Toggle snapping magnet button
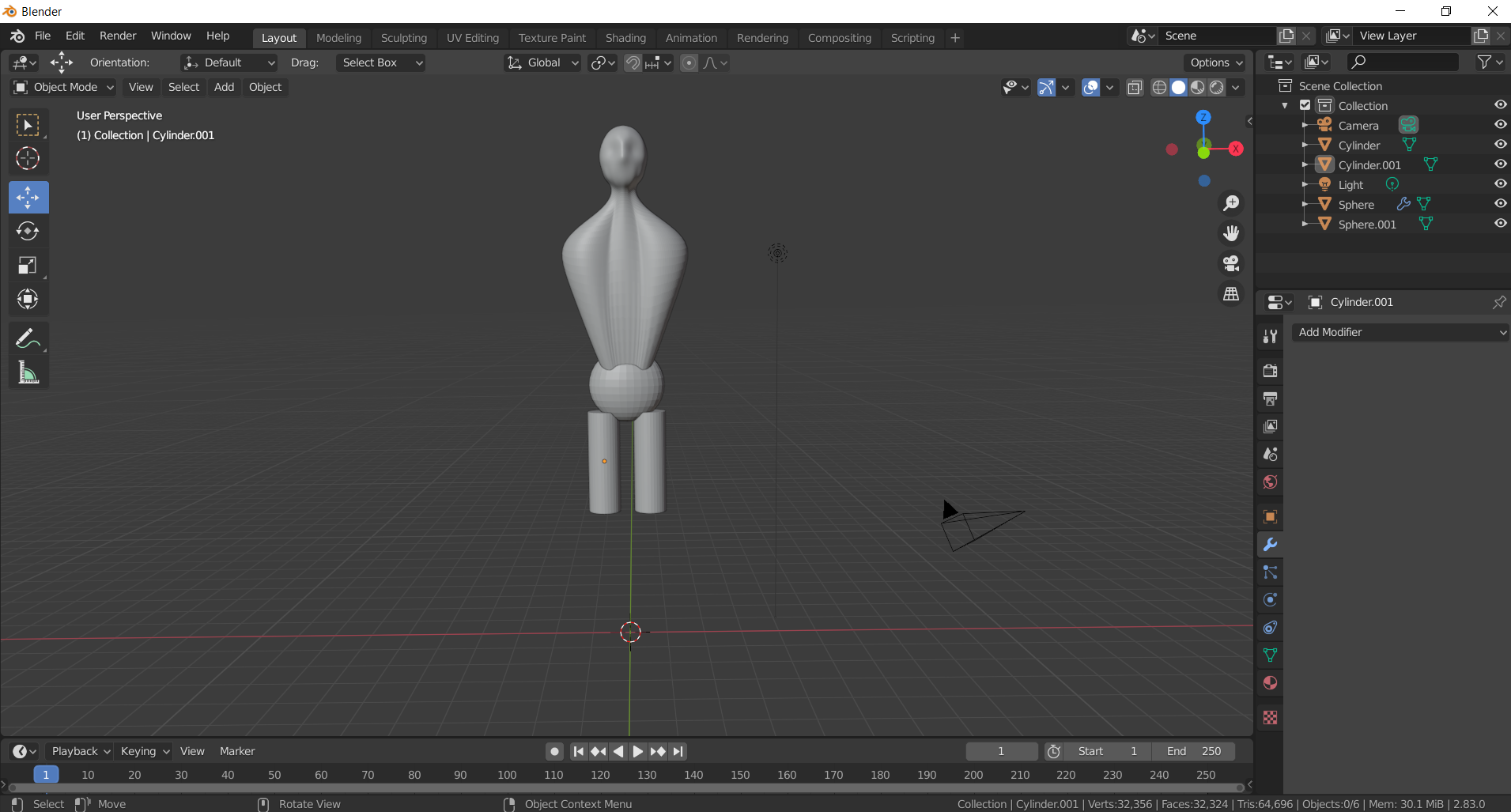 coord(633,62)
